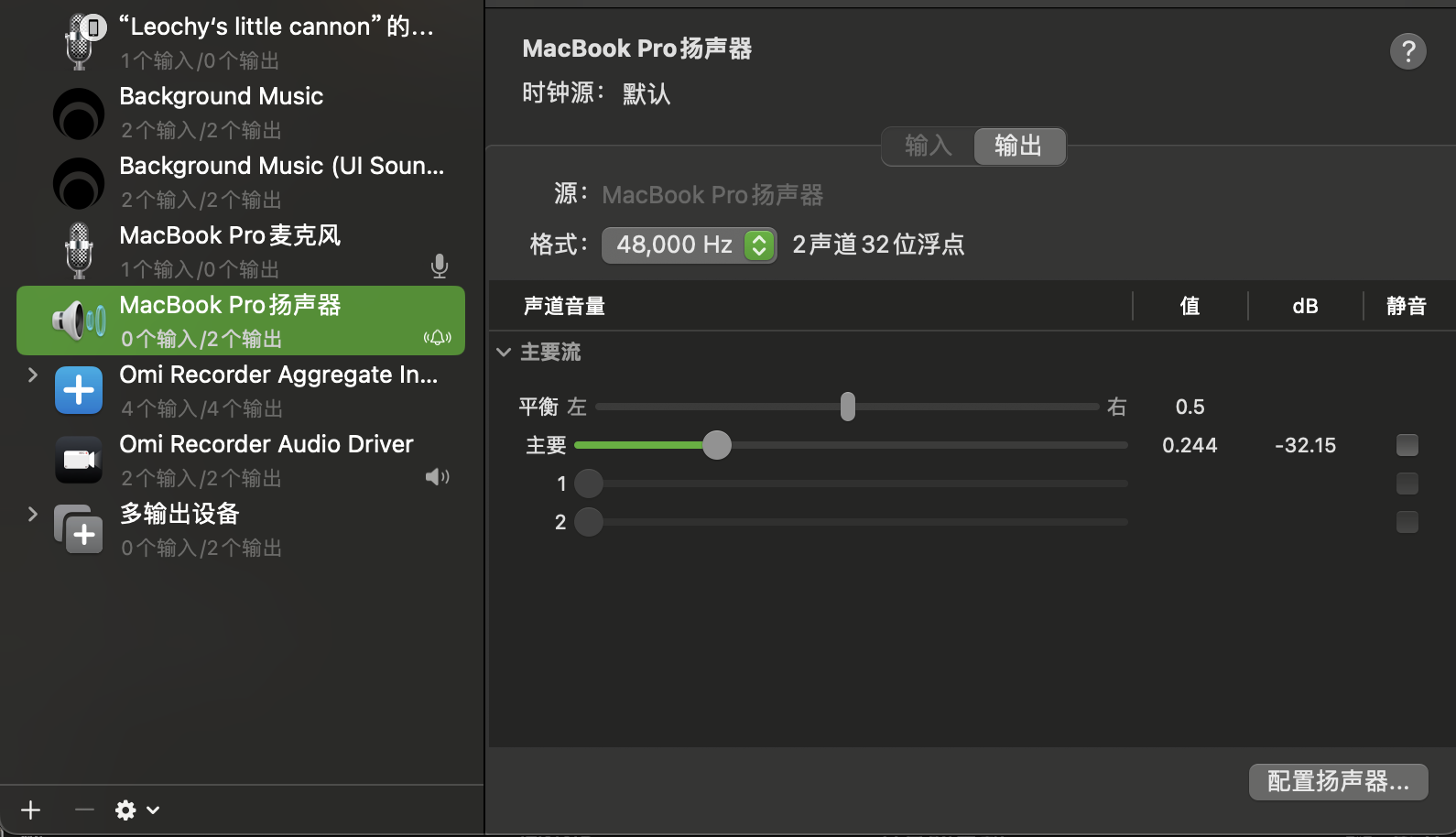Viewport: 1456px width, 837px height.
Task: Click the Omi Recorder Aggregate blue plus icon
Action: click(79, 390)
